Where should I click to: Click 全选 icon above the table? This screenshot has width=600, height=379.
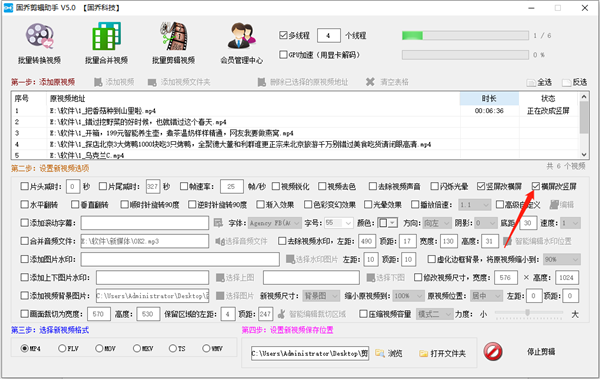531,82
